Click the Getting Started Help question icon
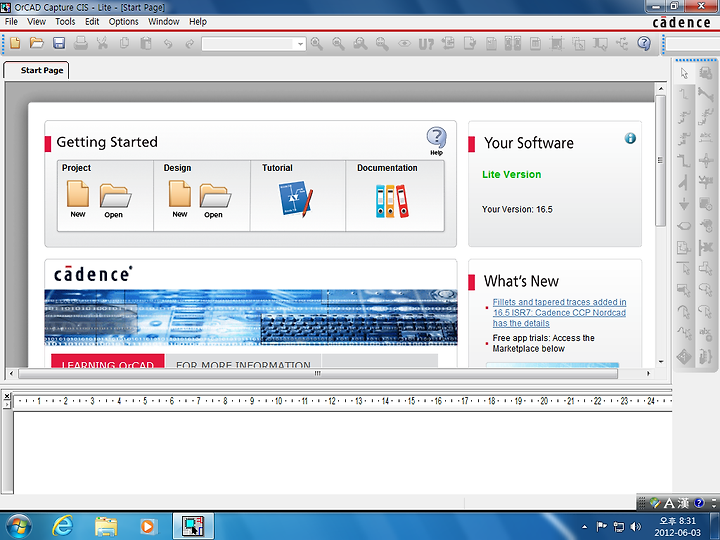This screenshot has height=540, width=720. coord(436,141)
